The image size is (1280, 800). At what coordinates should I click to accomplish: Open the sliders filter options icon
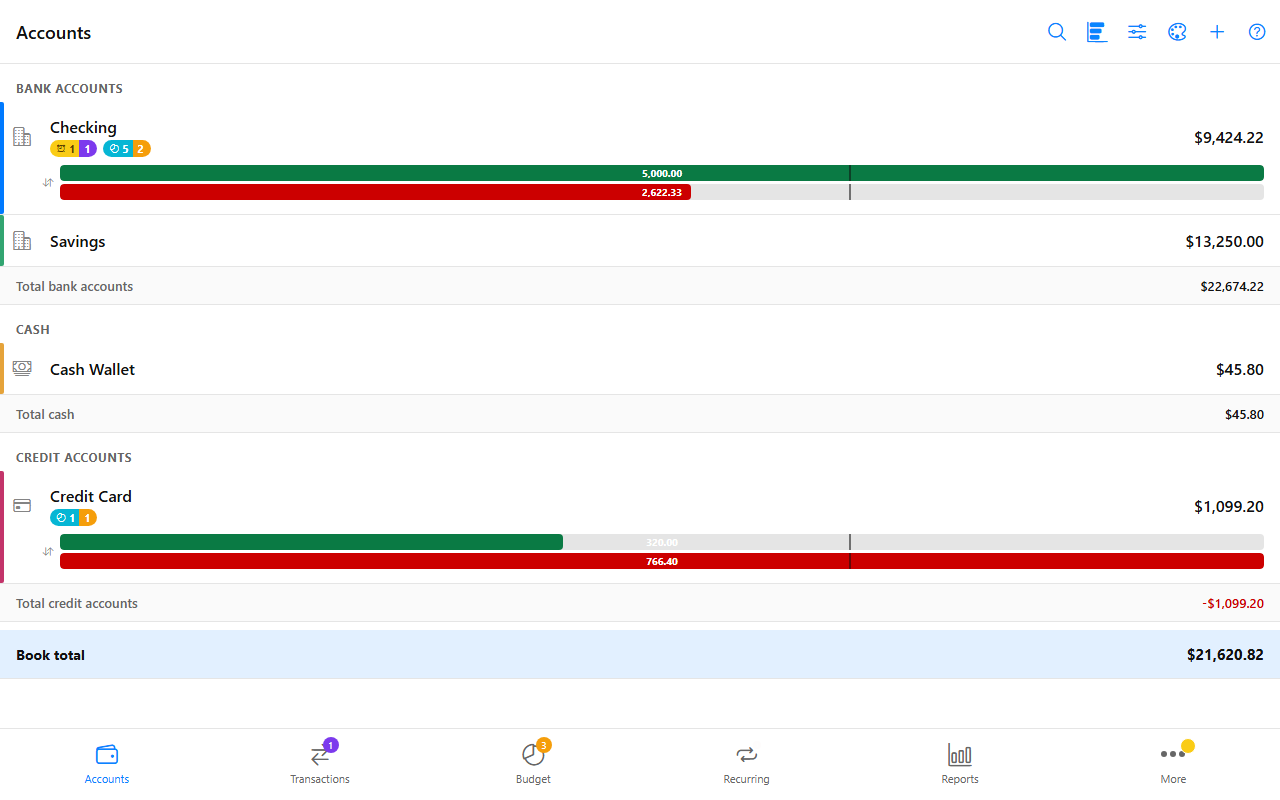click(x=1137, y=32)
